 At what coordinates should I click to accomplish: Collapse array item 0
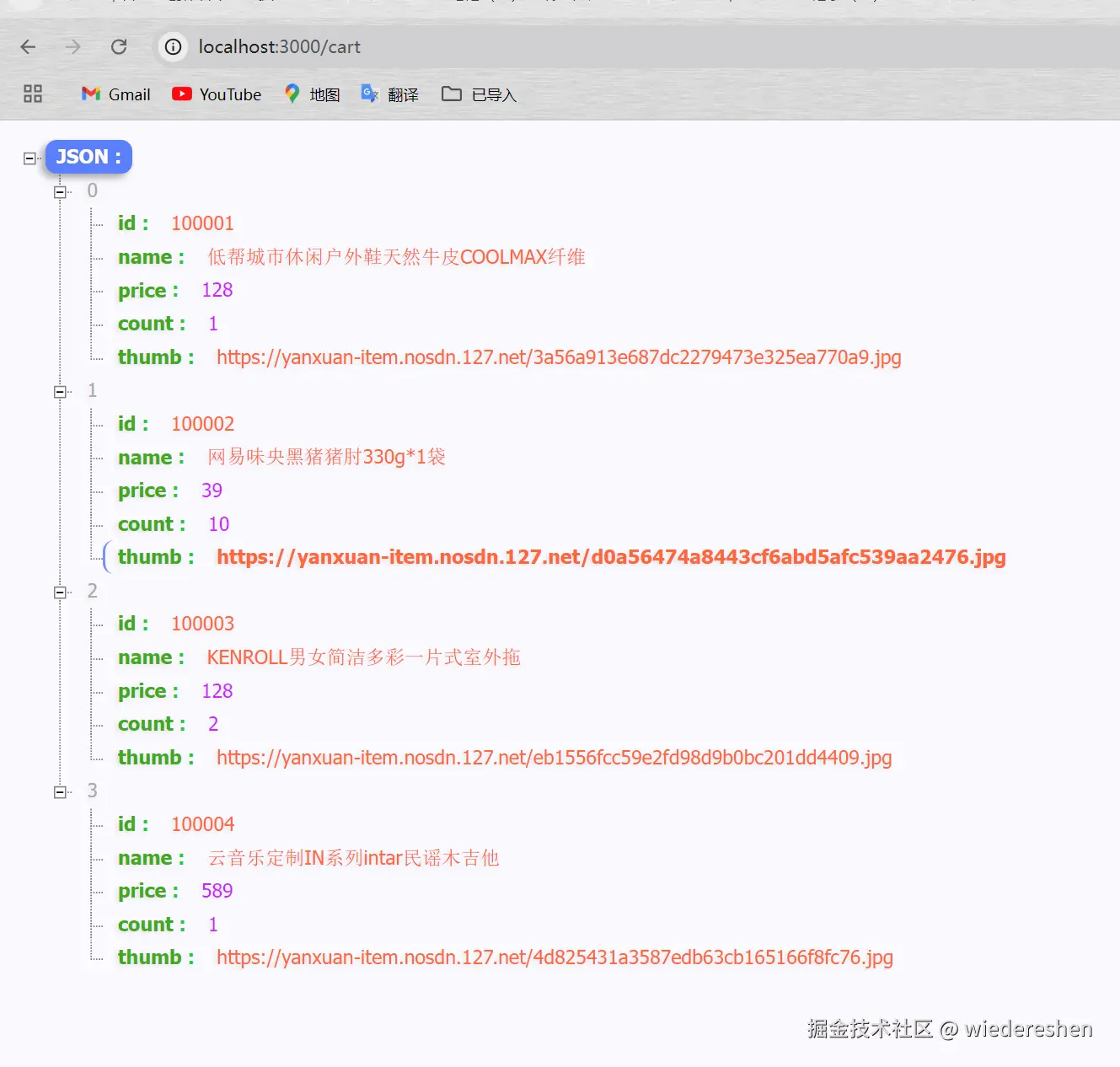(60, 192)
